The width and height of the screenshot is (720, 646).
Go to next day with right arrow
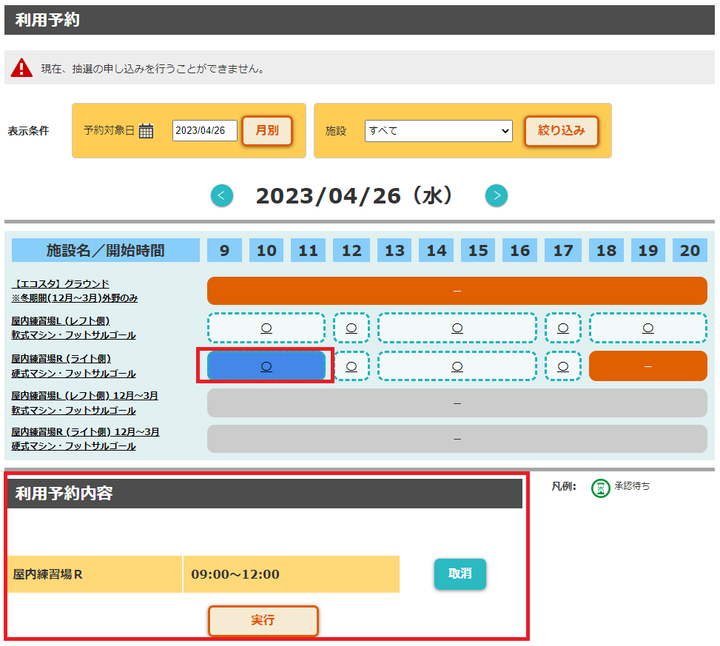[x=496, y=196]
